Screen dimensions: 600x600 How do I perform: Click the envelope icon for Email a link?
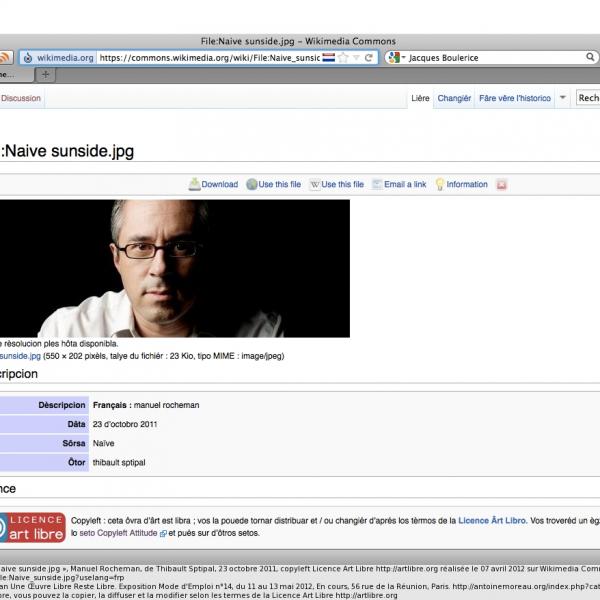(377, 184)
